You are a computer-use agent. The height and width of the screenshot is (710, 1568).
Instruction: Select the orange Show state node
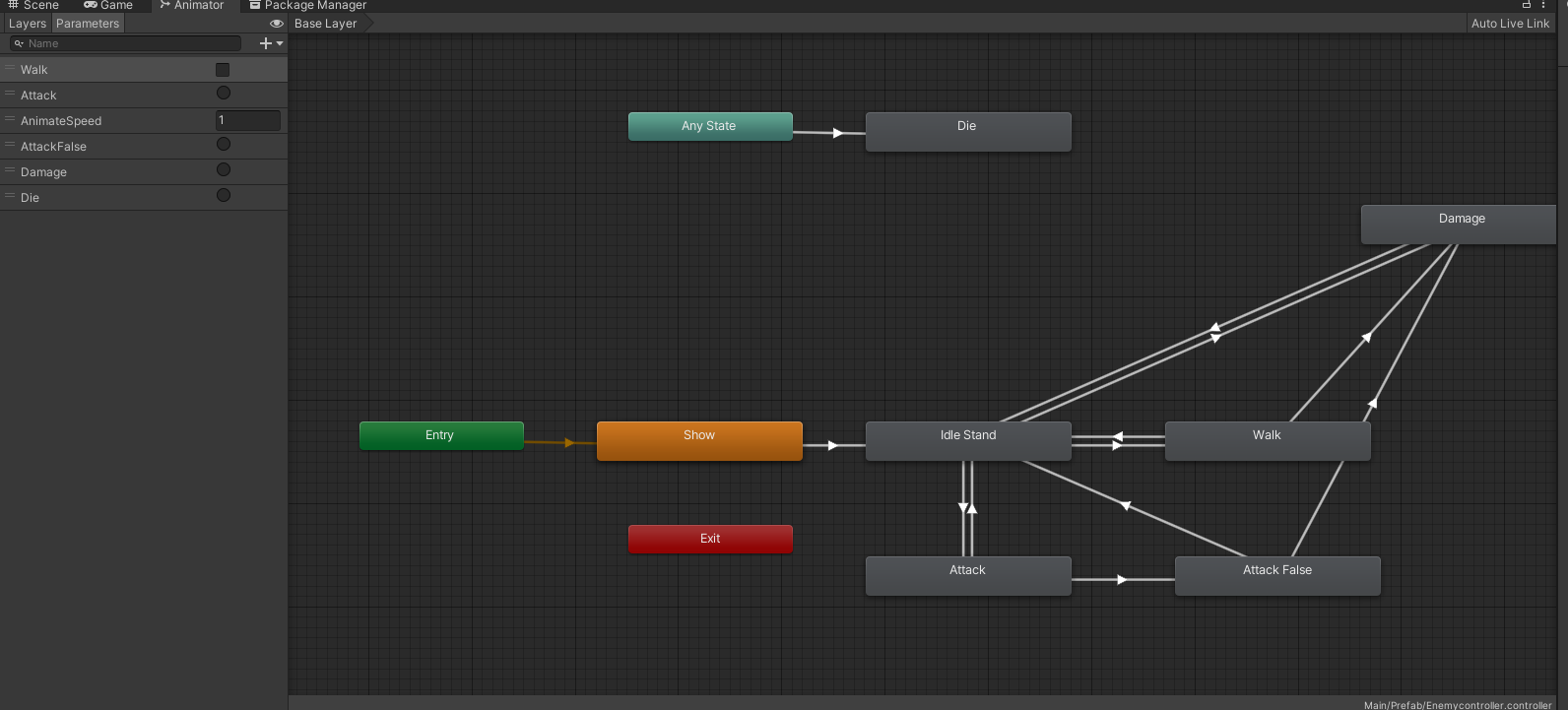tap(699, 441)
